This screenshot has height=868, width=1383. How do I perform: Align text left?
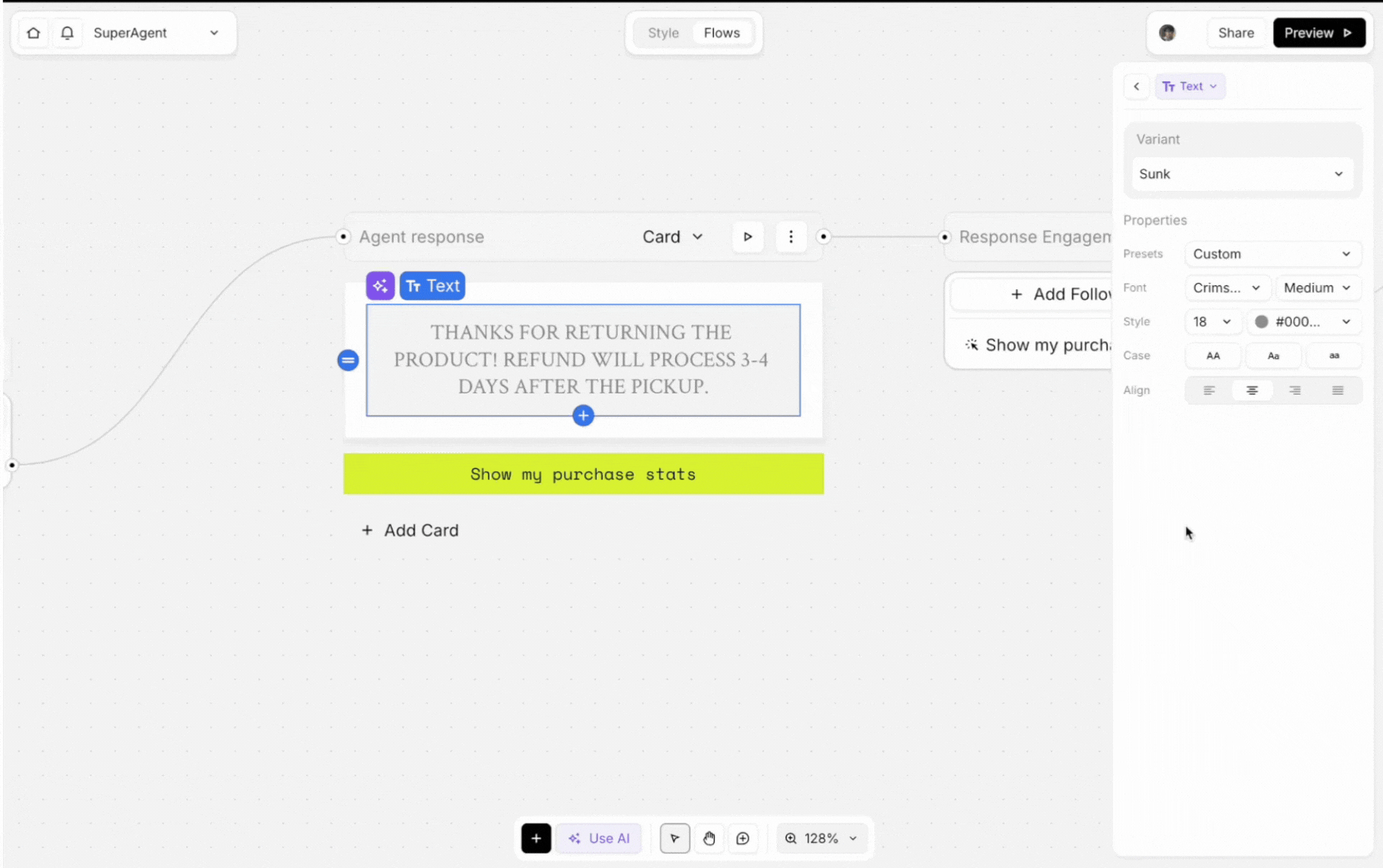(x=1209, y=390)
